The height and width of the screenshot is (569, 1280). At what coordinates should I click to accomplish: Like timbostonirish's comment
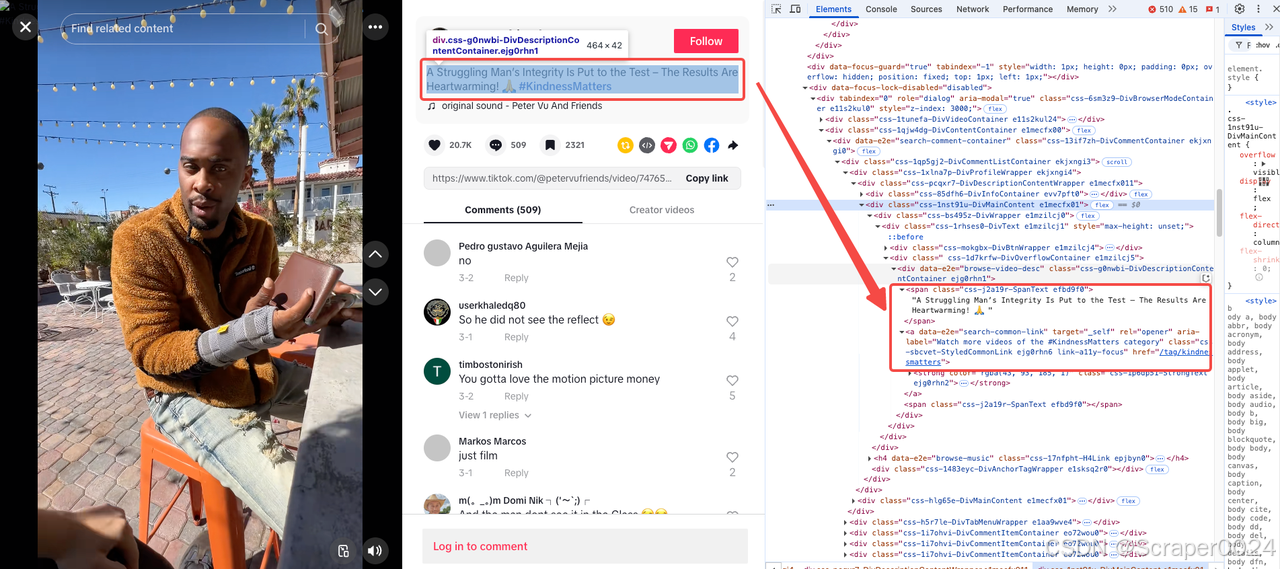[732, 380]
